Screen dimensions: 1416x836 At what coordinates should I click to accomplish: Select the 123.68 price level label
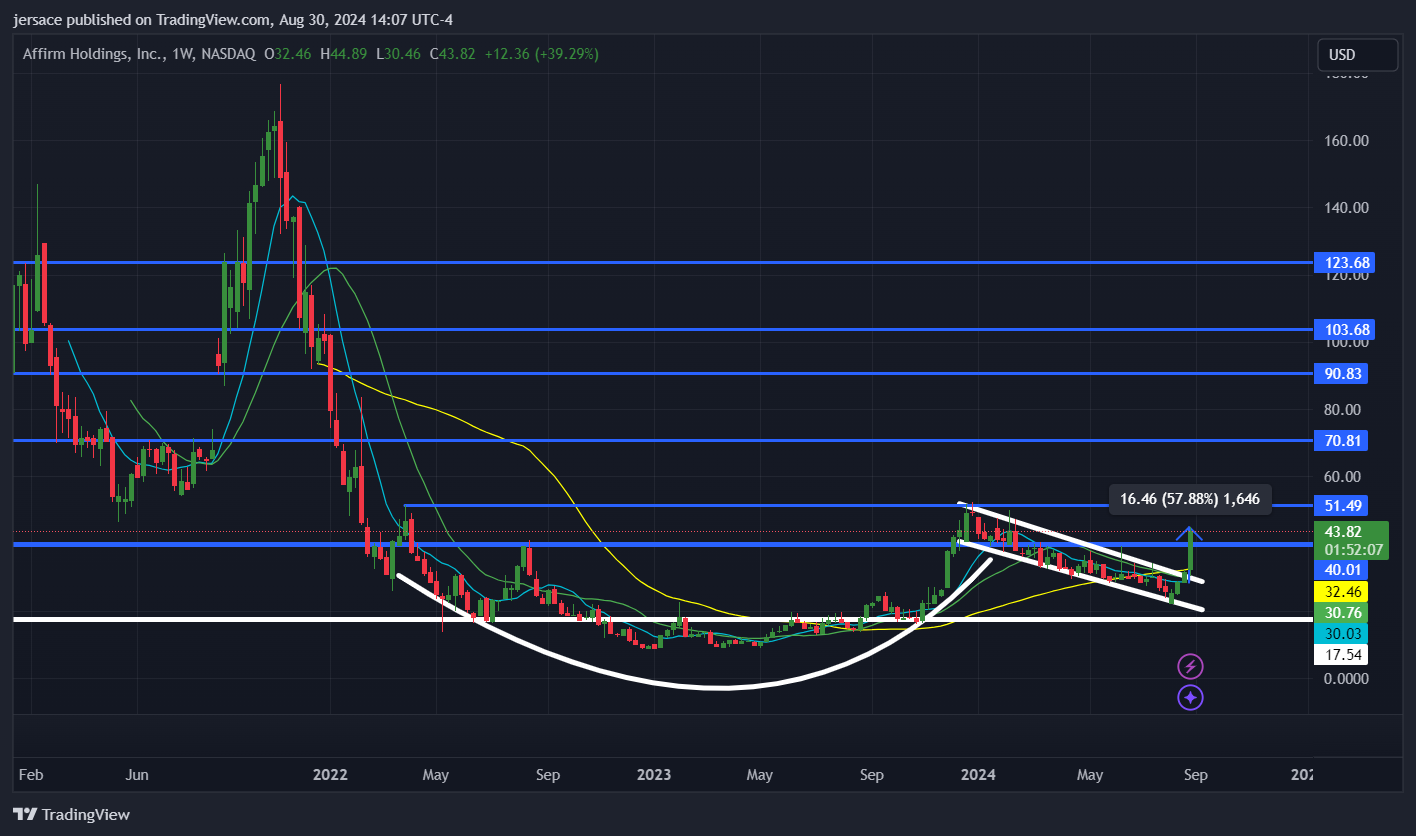point(1346,263)
